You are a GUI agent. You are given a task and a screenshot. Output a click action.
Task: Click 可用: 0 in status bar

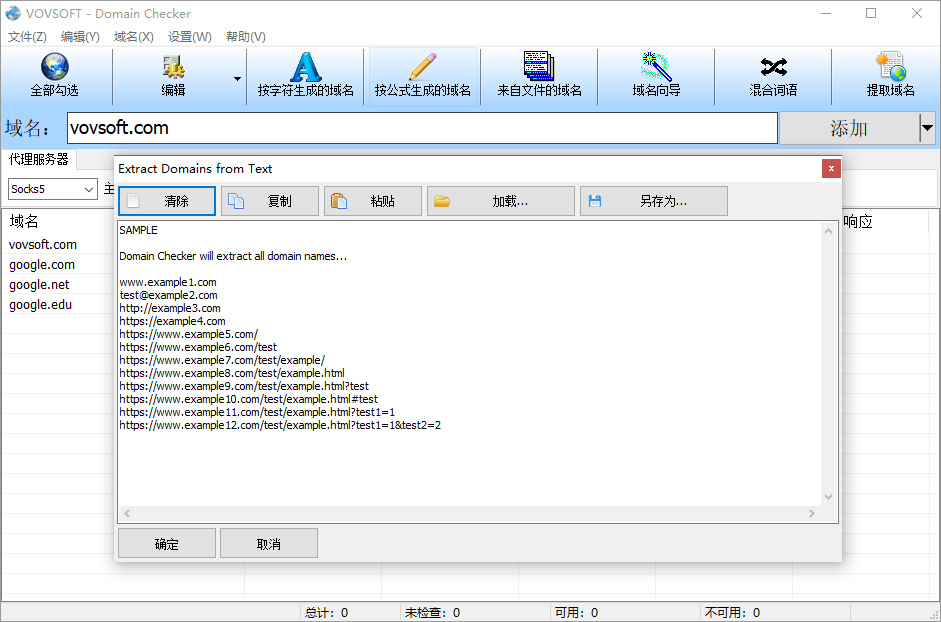pos(576,613)
